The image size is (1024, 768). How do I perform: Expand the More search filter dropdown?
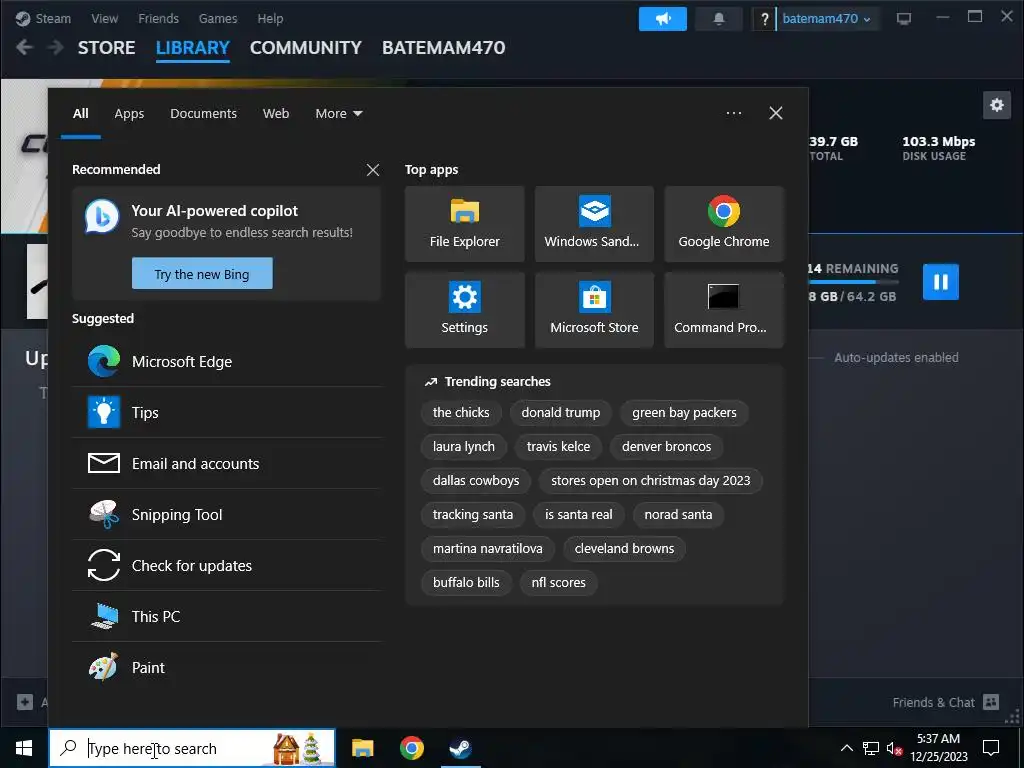pos(338,114)
